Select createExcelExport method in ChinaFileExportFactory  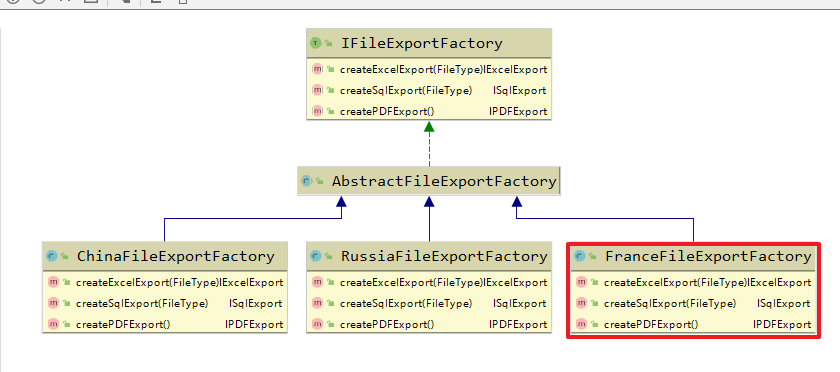165,282
